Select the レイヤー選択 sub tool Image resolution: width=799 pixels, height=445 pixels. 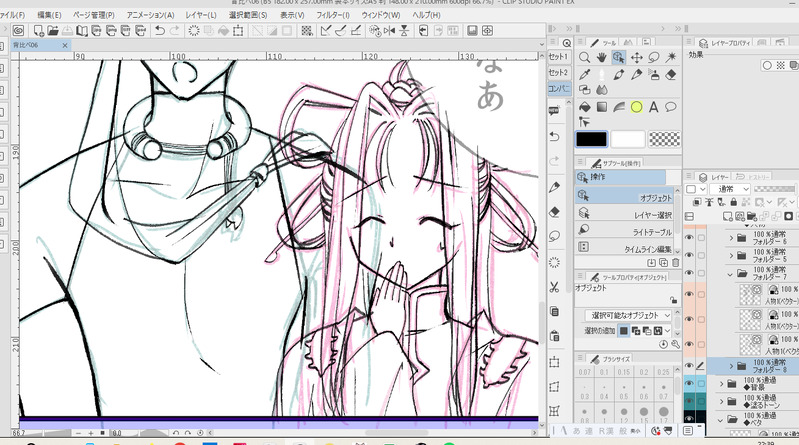point(625,215)
